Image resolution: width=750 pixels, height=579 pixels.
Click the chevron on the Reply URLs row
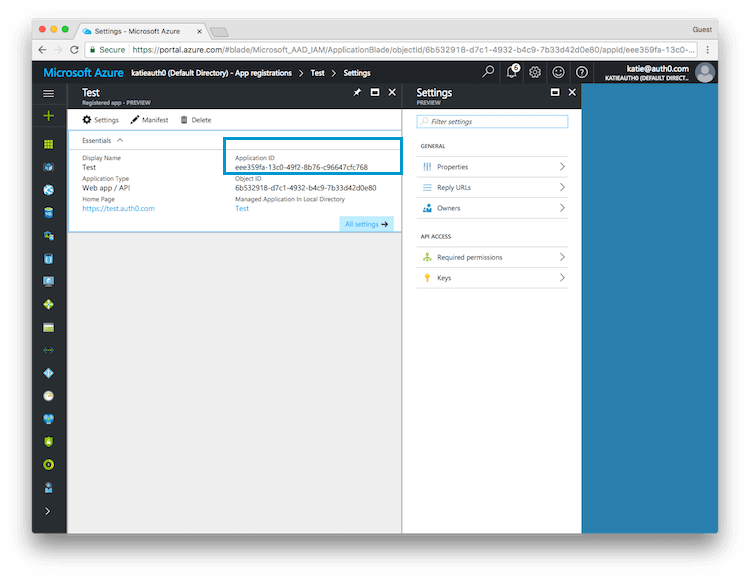562,187
